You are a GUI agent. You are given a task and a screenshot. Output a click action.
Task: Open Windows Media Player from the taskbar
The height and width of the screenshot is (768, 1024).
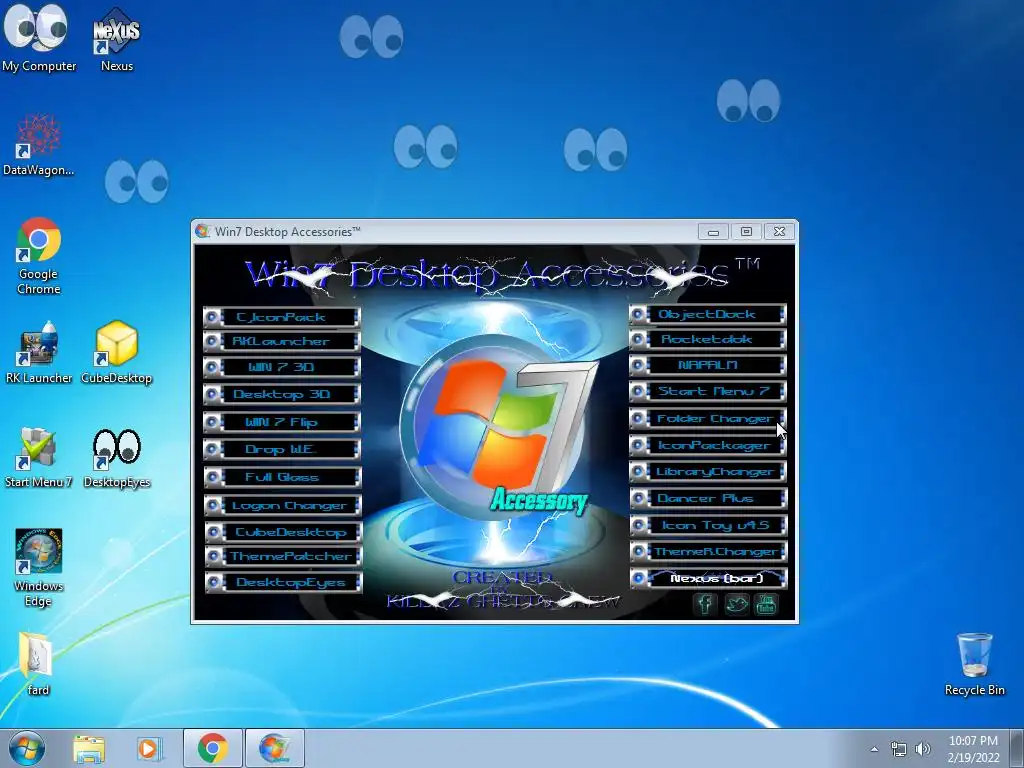(150, 748)
